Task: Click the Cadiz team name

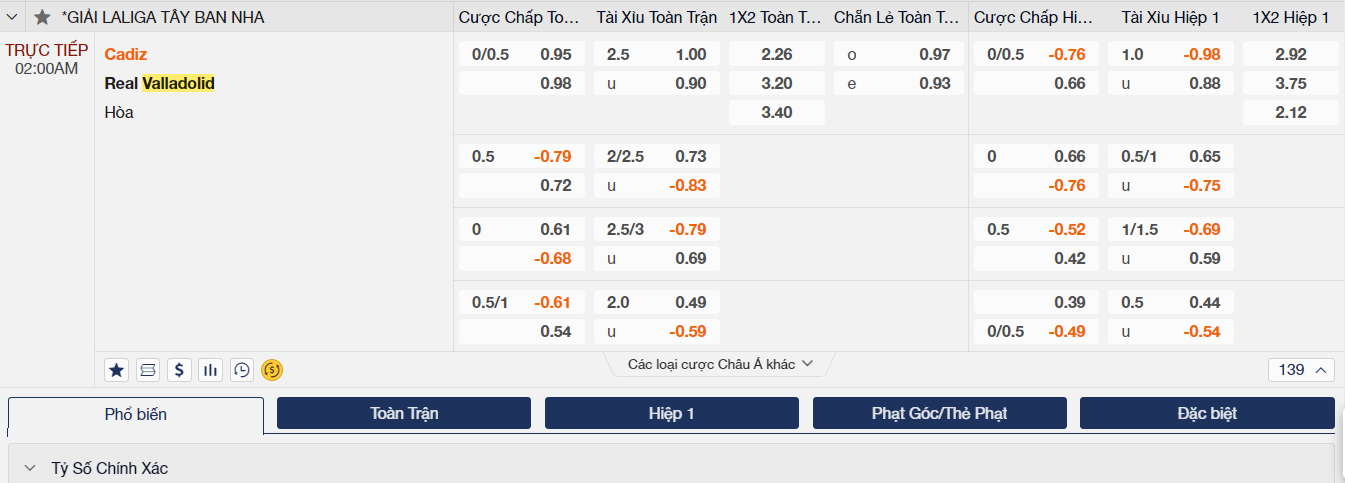Action: (126, 54)
